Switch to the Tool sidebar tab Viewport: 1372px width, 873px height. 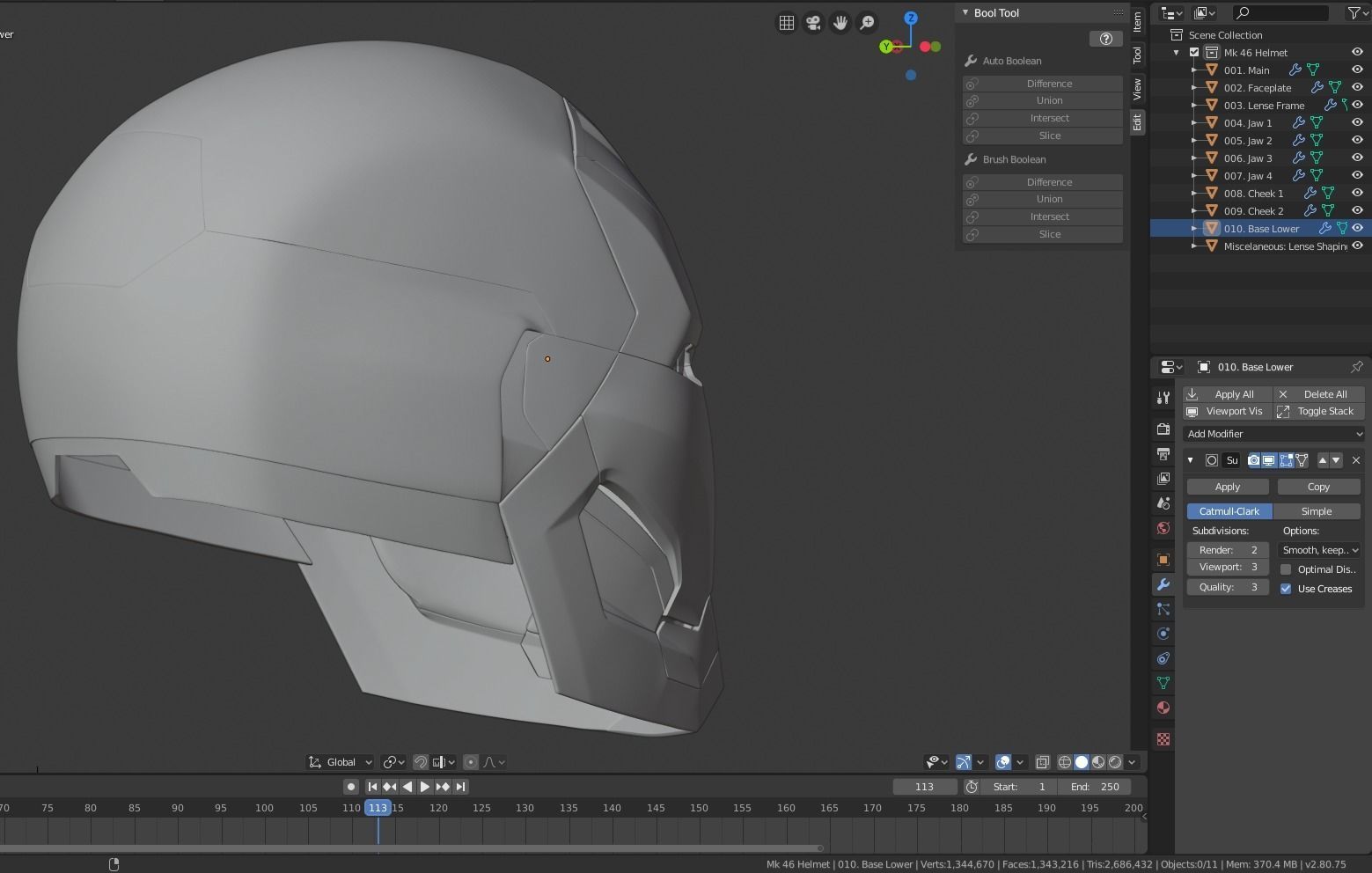point(1137,55)
